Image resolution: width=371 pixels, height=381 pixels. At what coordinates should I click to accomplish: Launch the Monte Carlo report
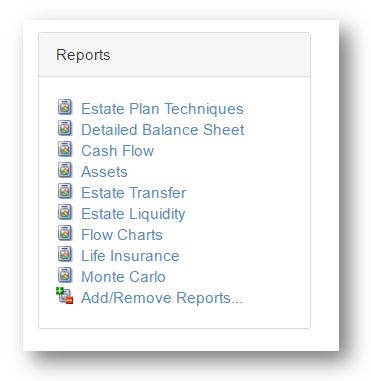123,277
